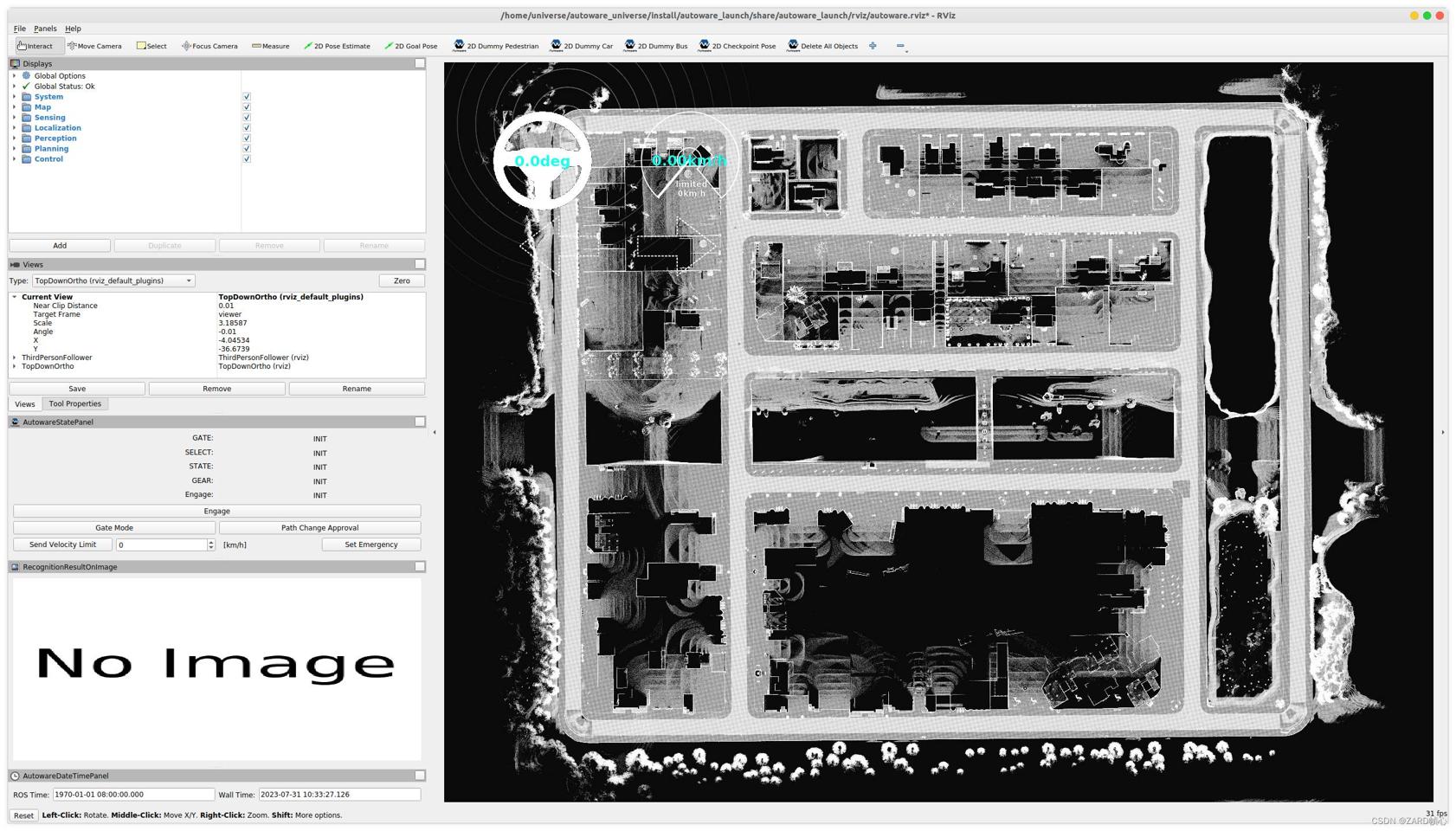Screen dimensions: 1456x831
Task: Disable the Perception display checkbox
Action: click(x=247, y=138)
